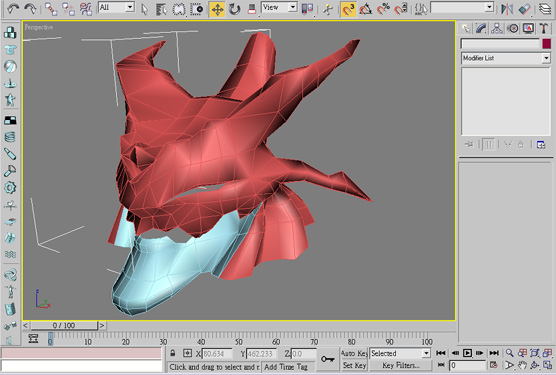Activate the Select and Scale tool
556x375 pixels.
252,9
